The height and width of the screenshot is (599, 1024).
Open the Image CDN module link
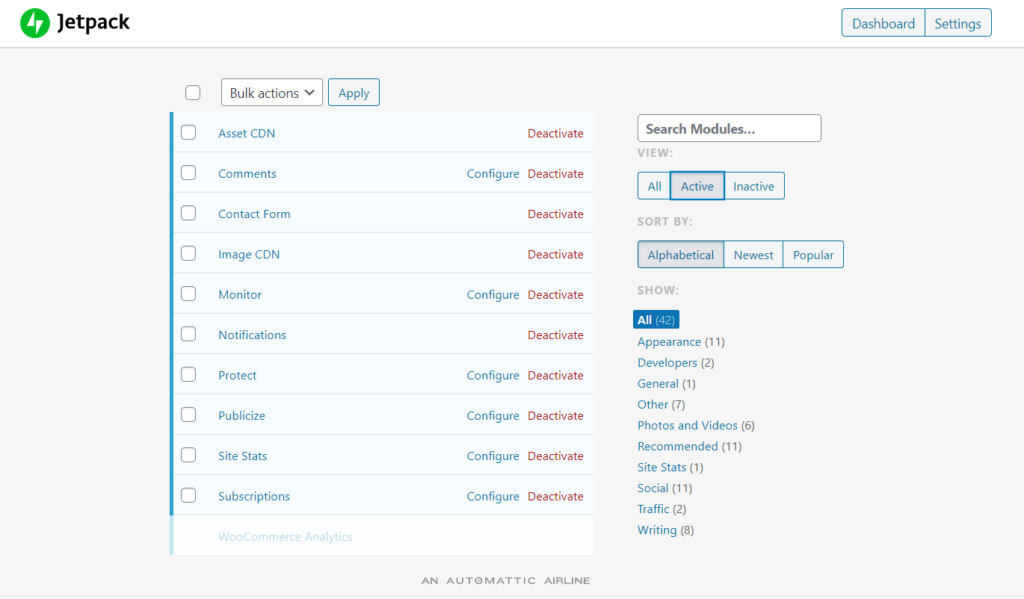coord(249,255)
